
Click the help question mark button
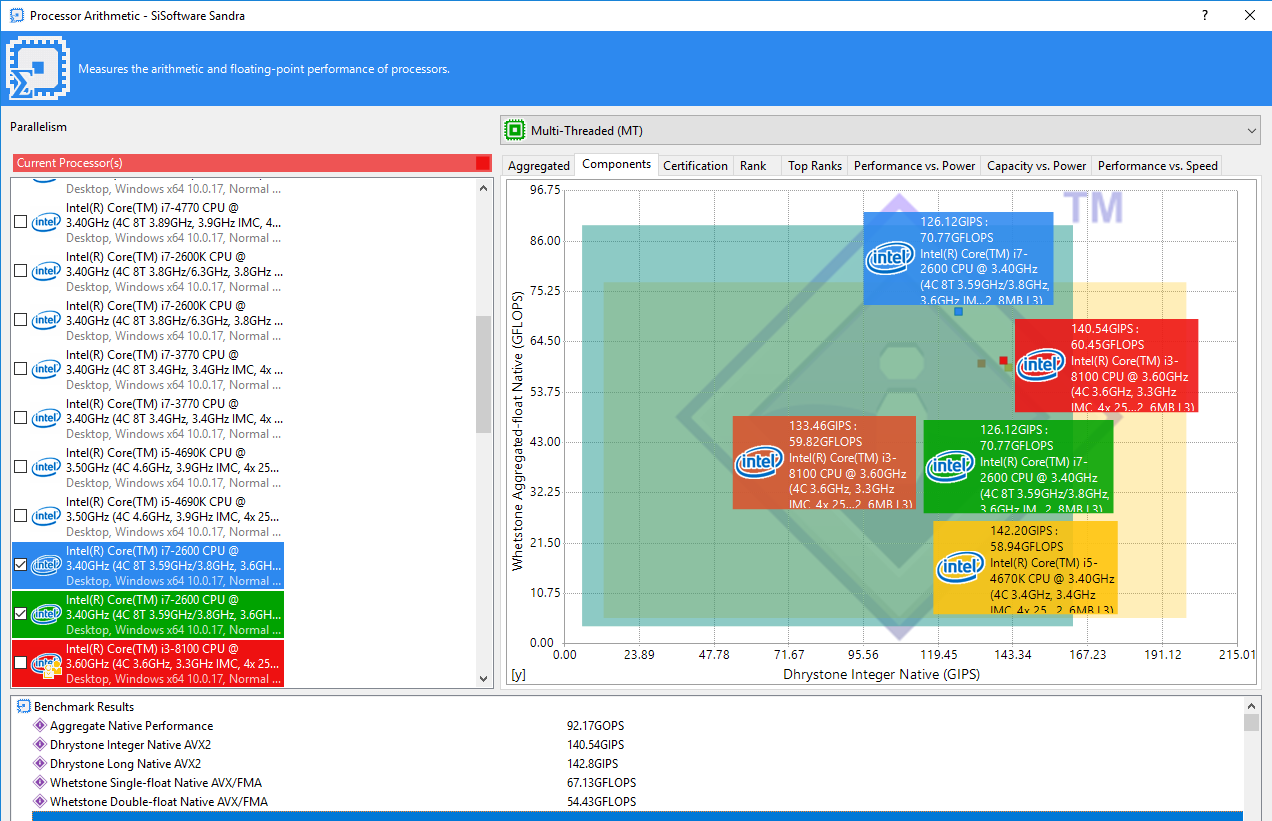(1205, 15)
